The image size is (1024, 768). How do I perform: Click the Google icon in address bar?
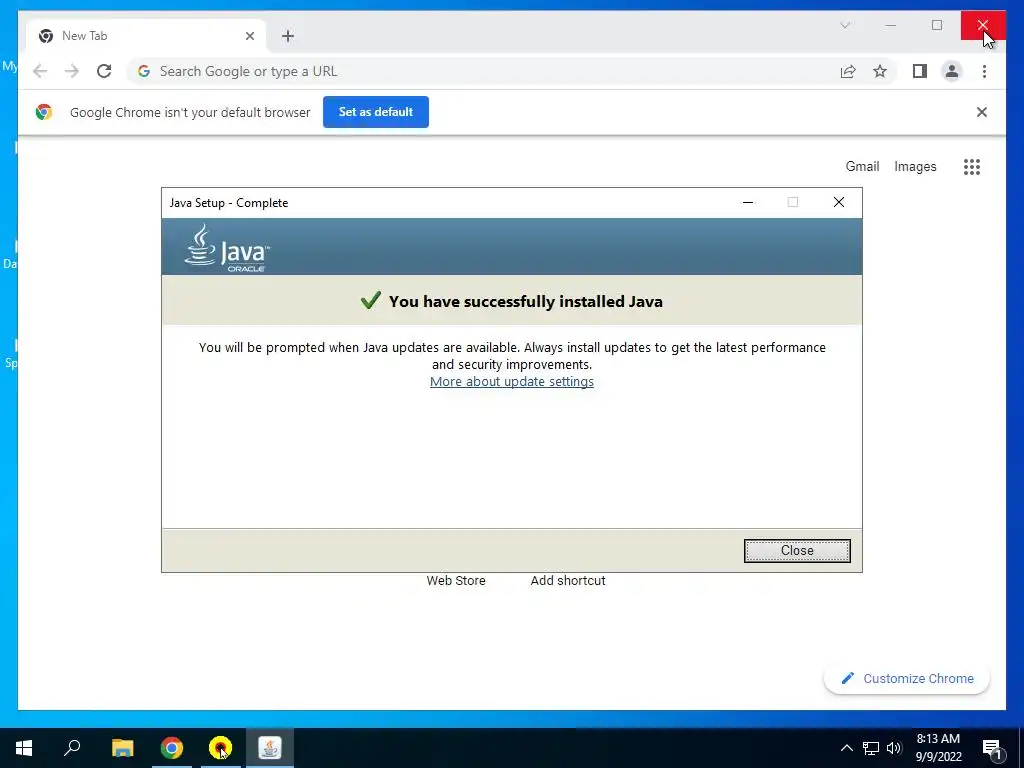144,71
